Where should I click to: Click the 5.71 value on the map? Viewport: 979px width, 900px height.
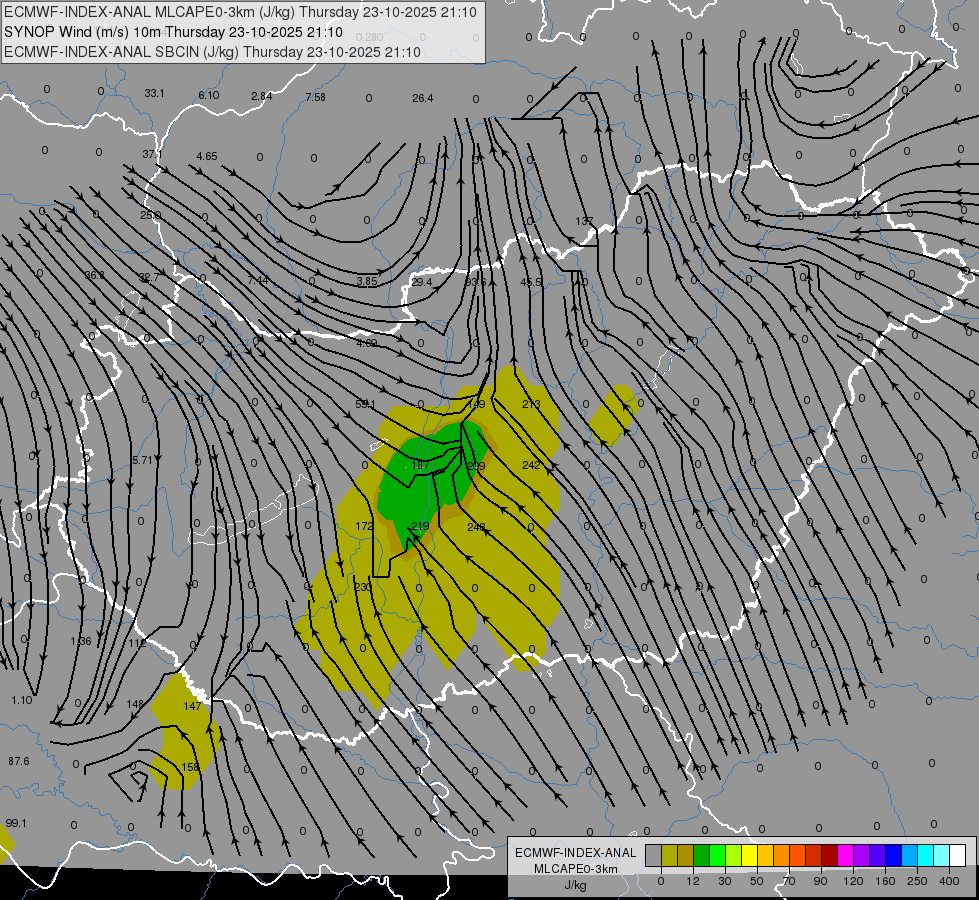[142, 460]
